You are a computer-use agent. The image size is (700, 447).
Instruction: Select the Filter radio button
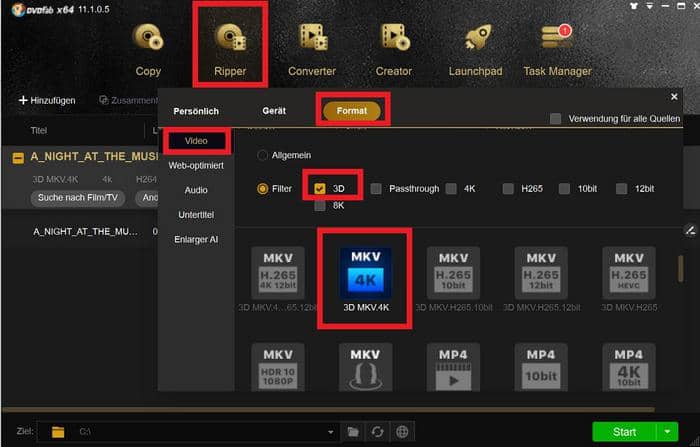262,188
